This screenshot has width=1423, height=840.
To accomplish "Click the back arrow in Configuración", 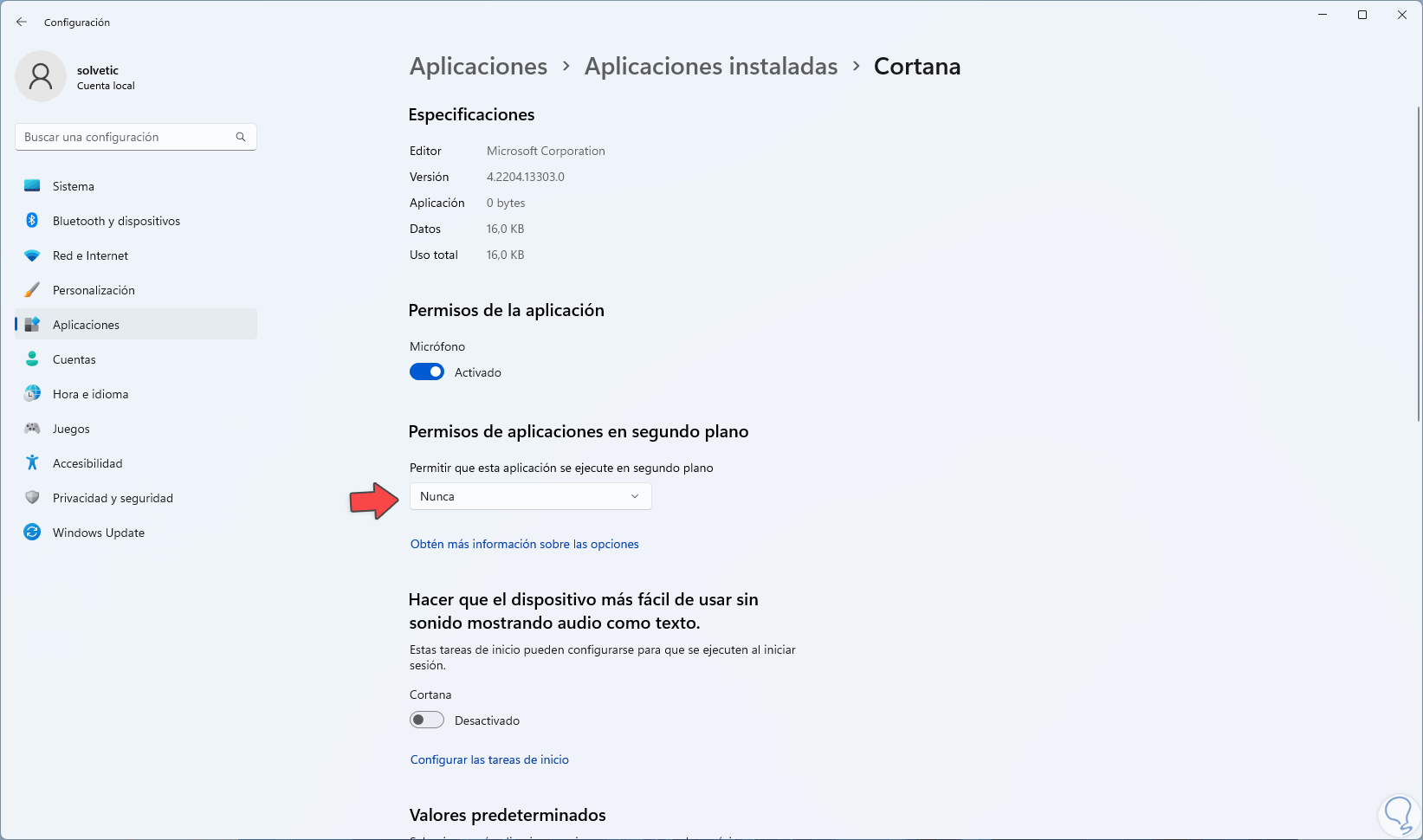I will pos(22,22).
